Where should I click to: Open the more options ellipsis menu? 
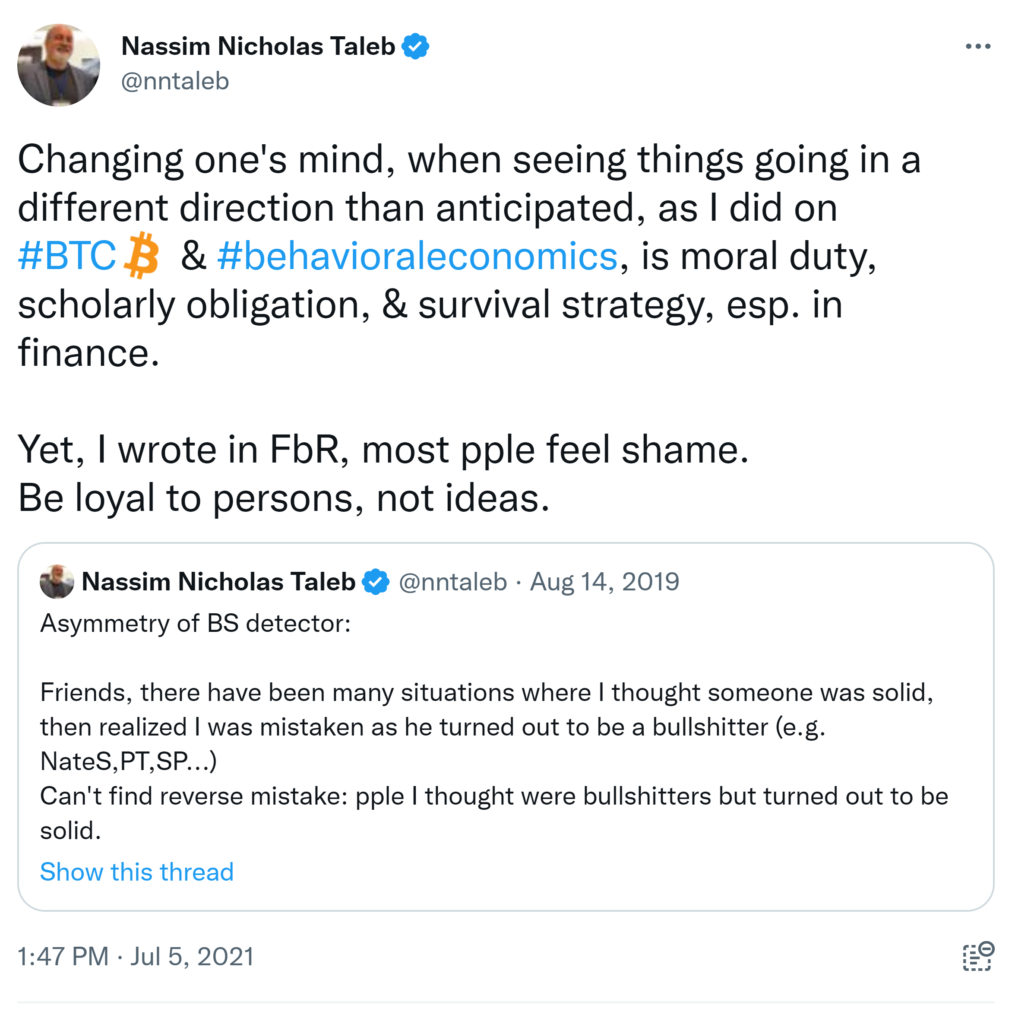[978, 47]
